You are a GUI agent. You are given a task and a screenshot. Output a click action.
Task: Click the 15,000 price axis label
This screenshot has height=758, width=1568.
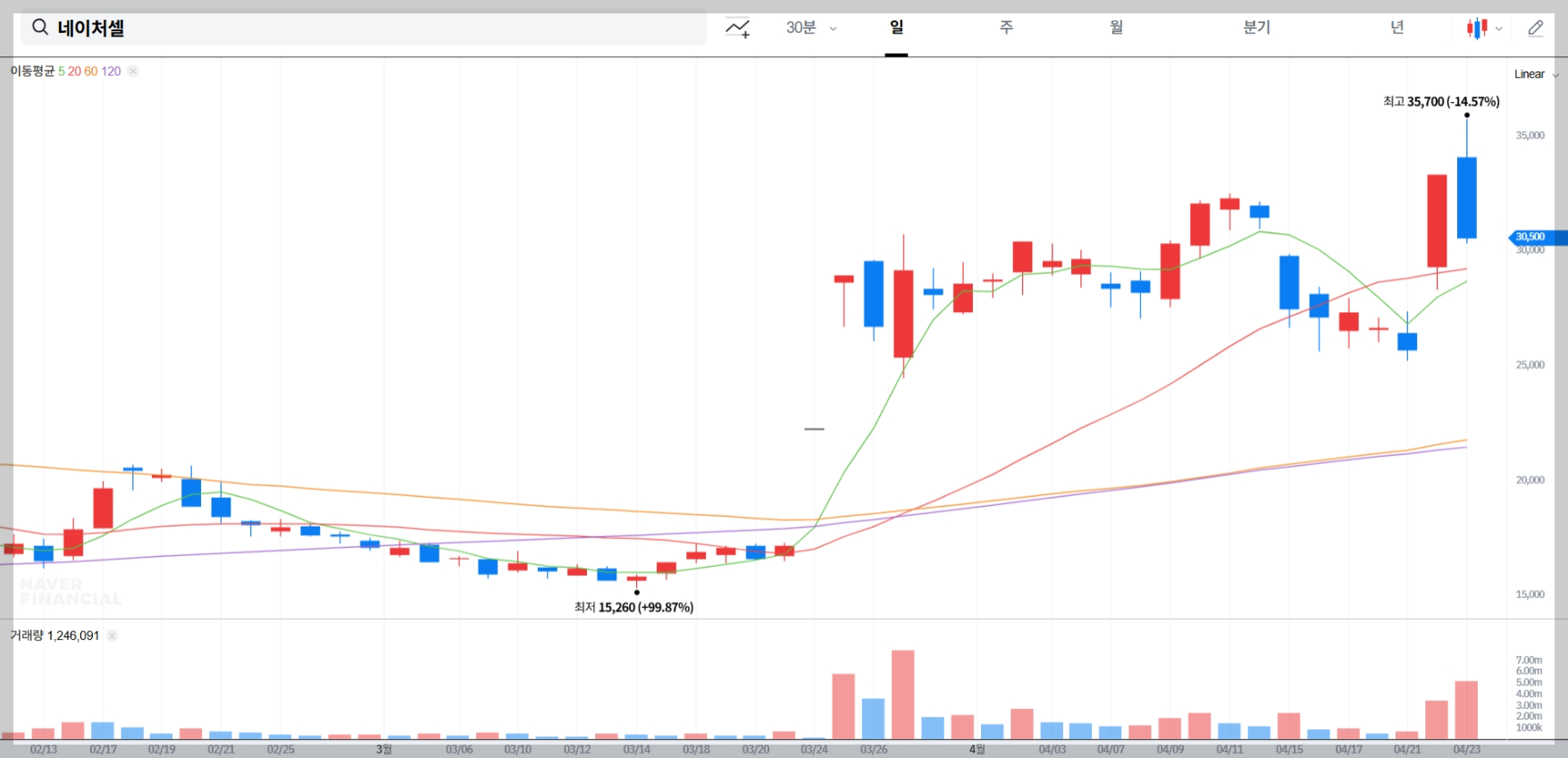pos(1530,594)
